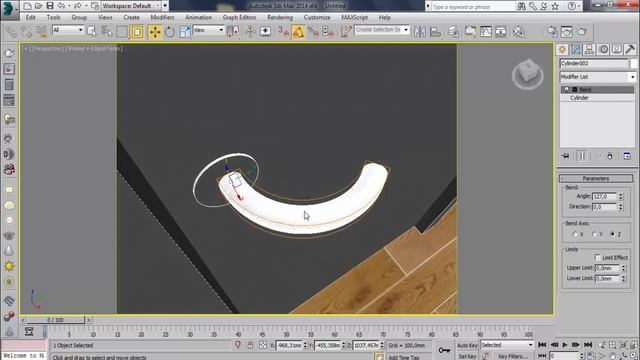Viewport: 640px width, 360px height.
Task: Click the Key Filters button
Action: click(x=512, y=356)
